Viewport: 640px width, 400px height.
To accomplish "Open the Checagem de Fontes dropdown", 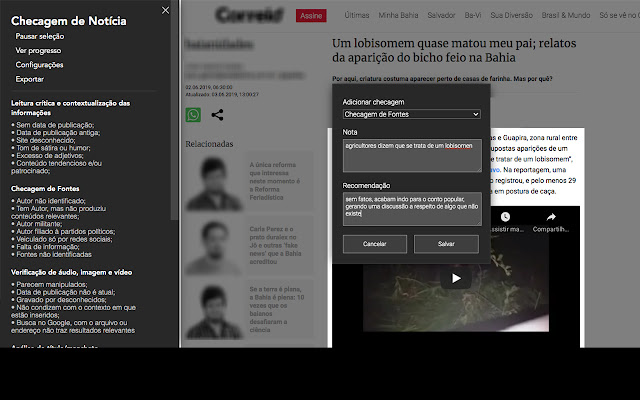I will (x=411, y=114).
